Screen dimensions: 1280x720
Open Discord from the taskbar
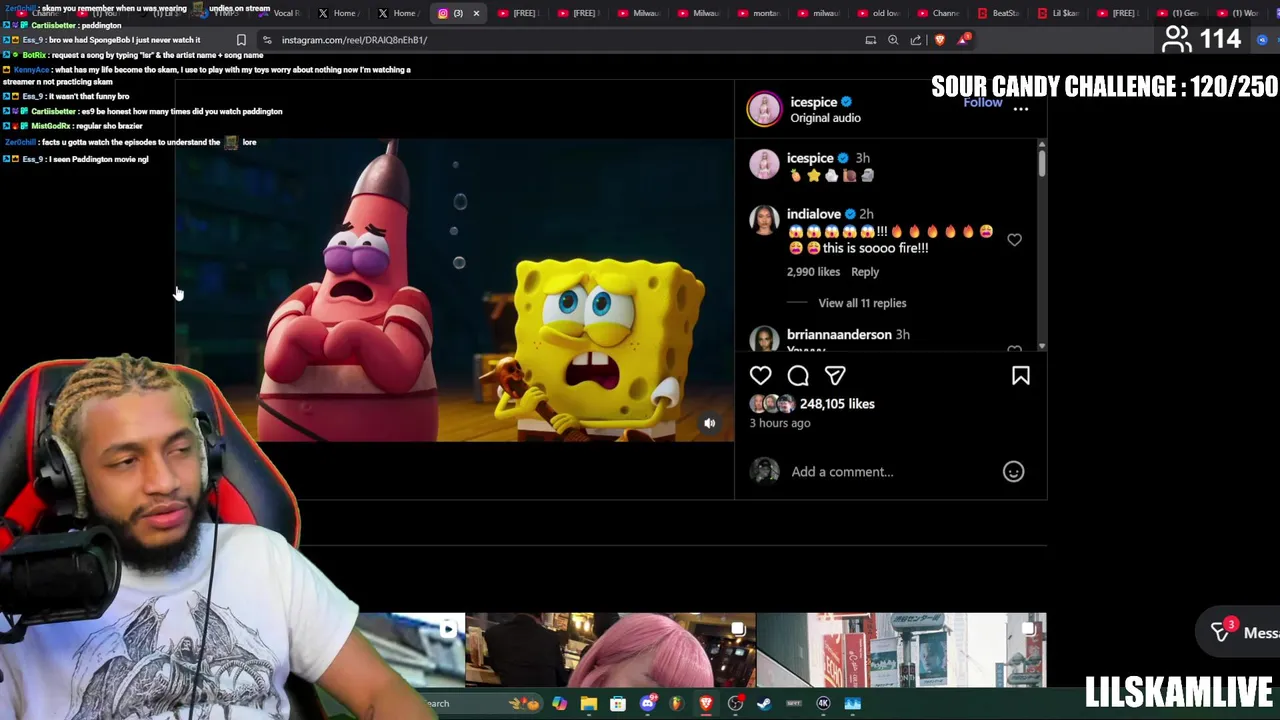click(x=648, y=703)
